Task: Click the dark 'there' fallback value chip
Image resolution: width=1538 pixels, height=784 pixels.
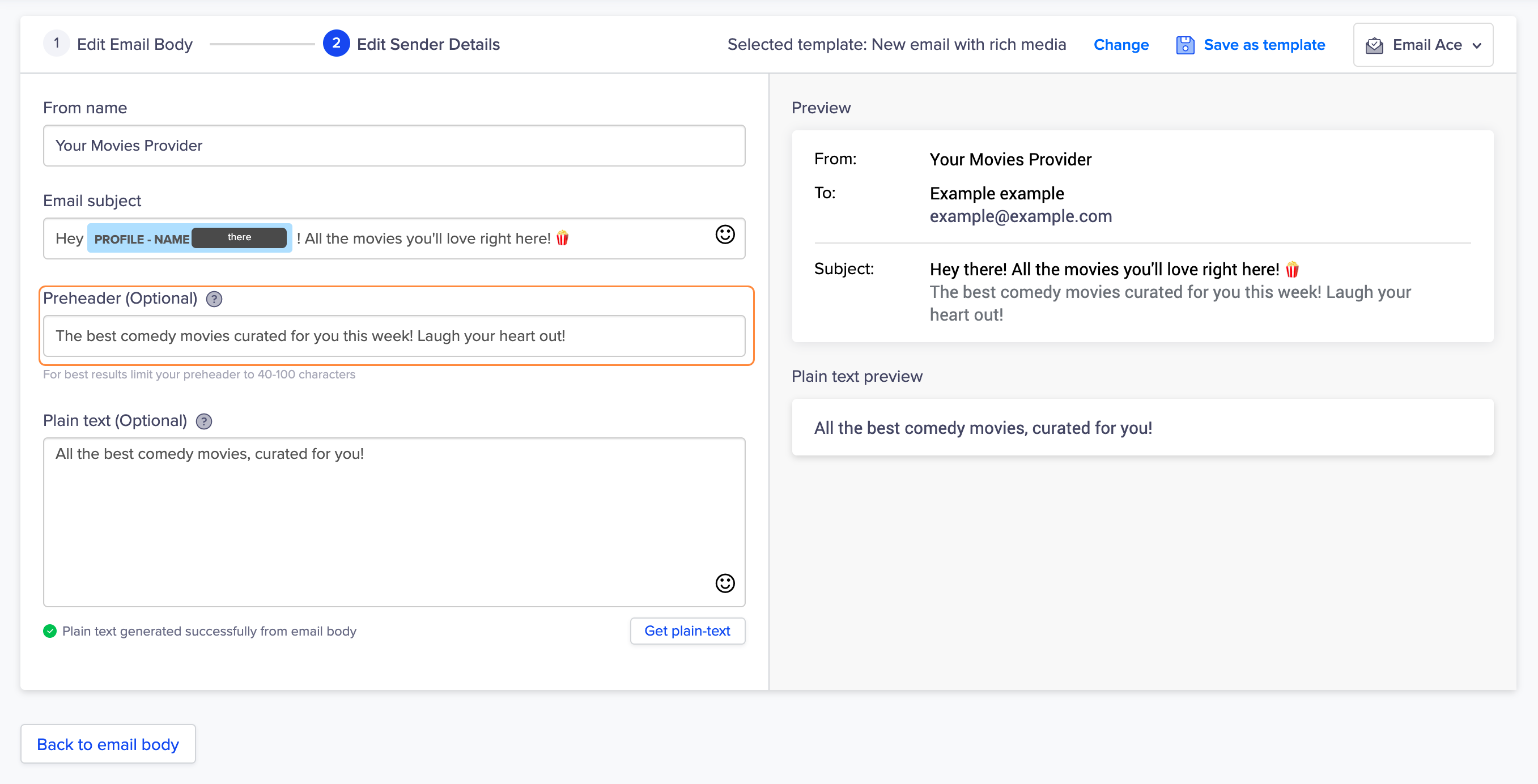Action: 239,237
